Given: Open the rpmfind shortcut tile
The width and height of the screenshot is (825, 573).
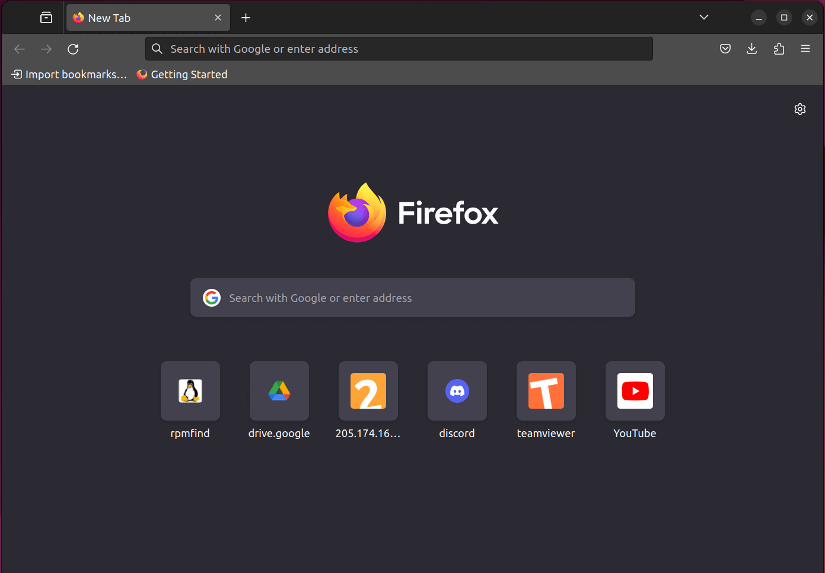Looking at the screenshot, I should tap(190, 391).
